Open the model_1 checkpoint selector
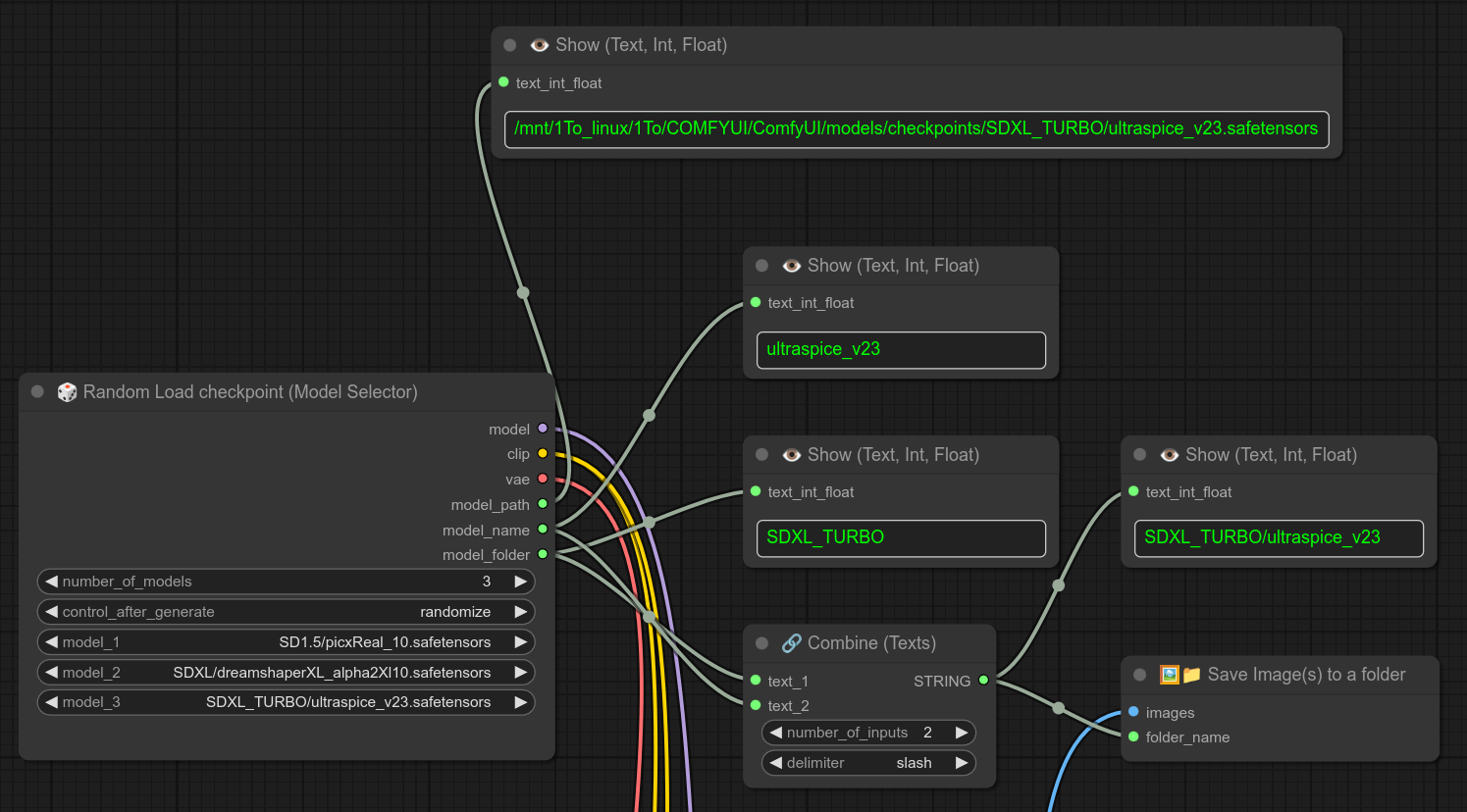The image size is (1467, 812). 286,642
